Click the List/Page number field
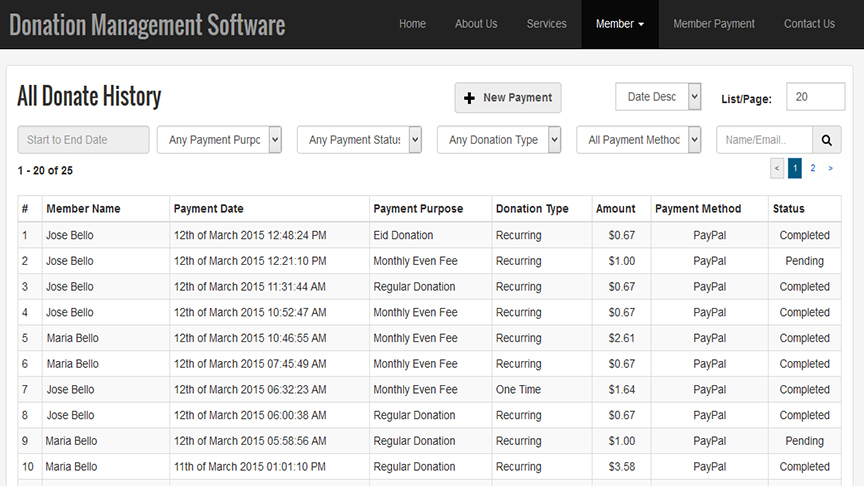The width and height of the screenshot is (864, 486). coord(815,97)
